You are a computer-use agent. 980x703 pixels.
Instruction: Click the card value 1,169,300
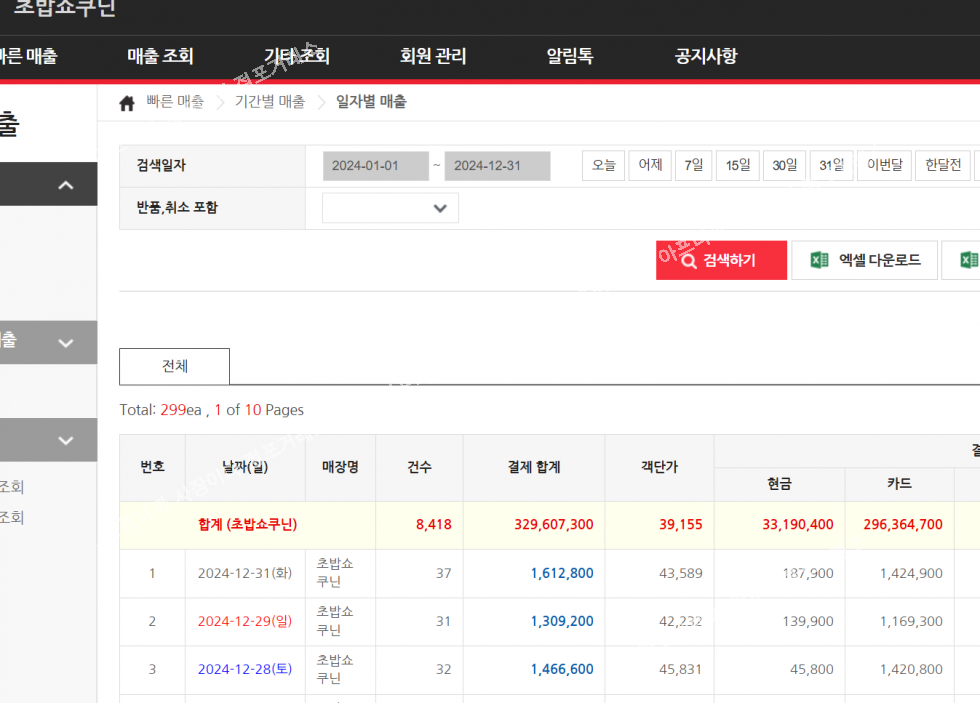tap(911, 621)
